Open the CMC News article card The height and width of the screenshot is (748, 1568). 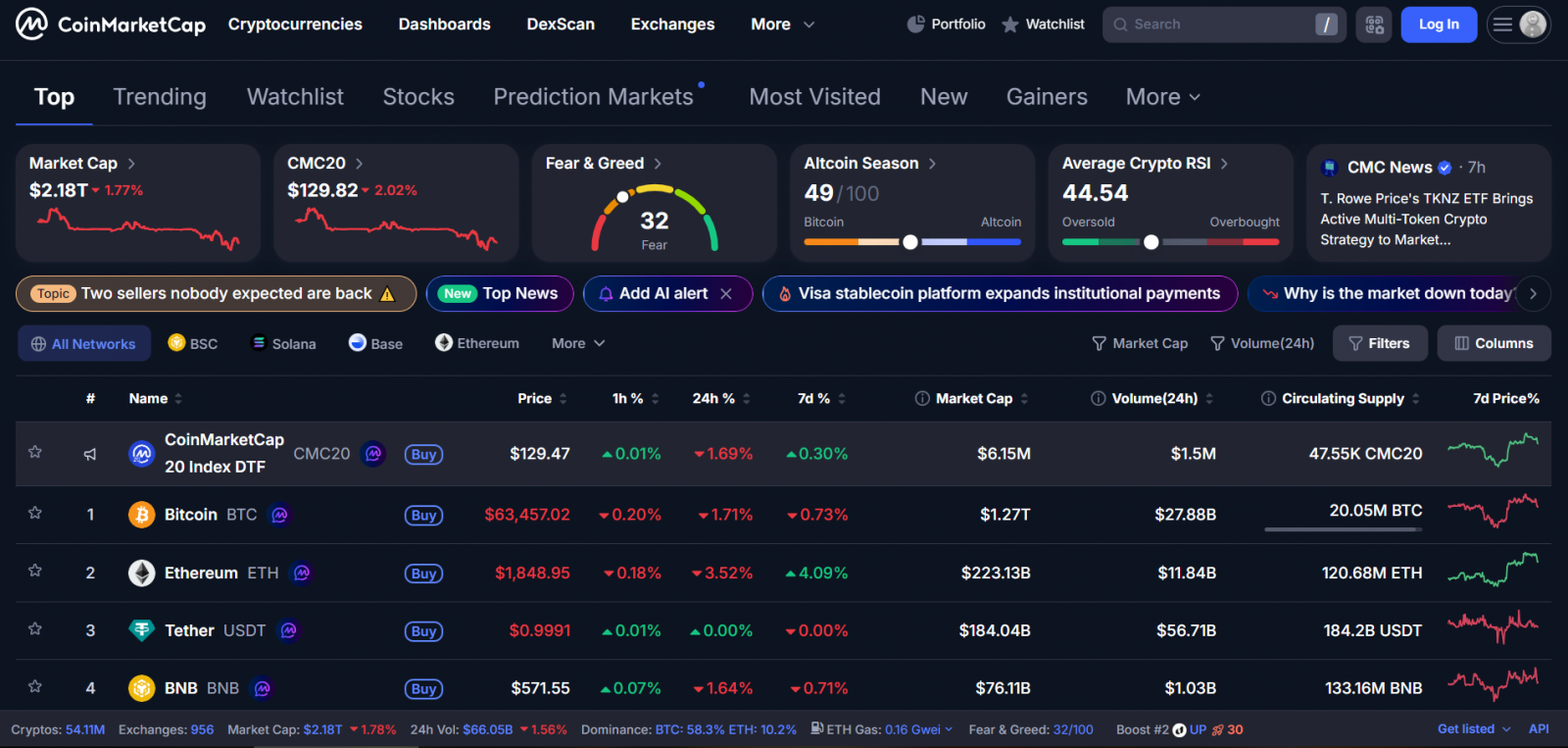click(x=1429, y=204)
